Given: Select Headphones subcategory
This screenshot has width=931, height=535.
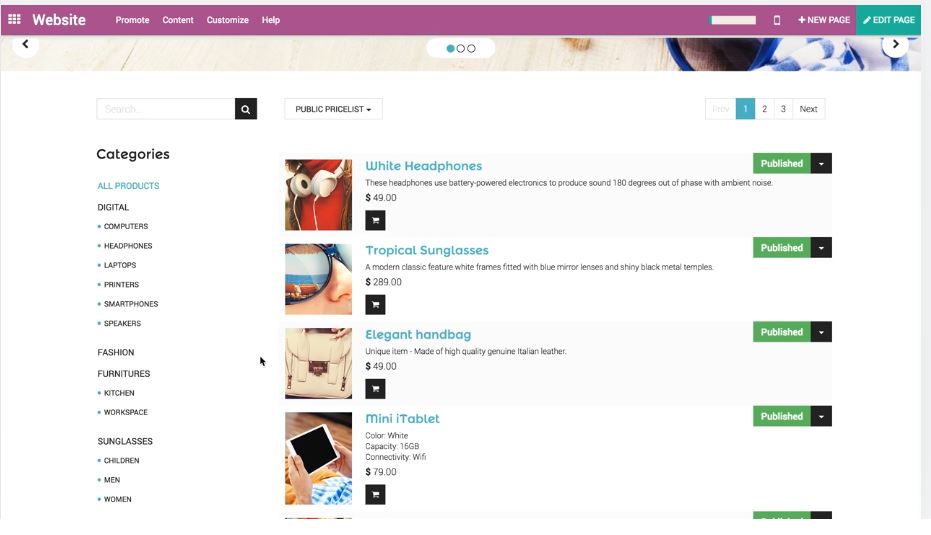Looking at the screenshot, I should click(128, 246).
